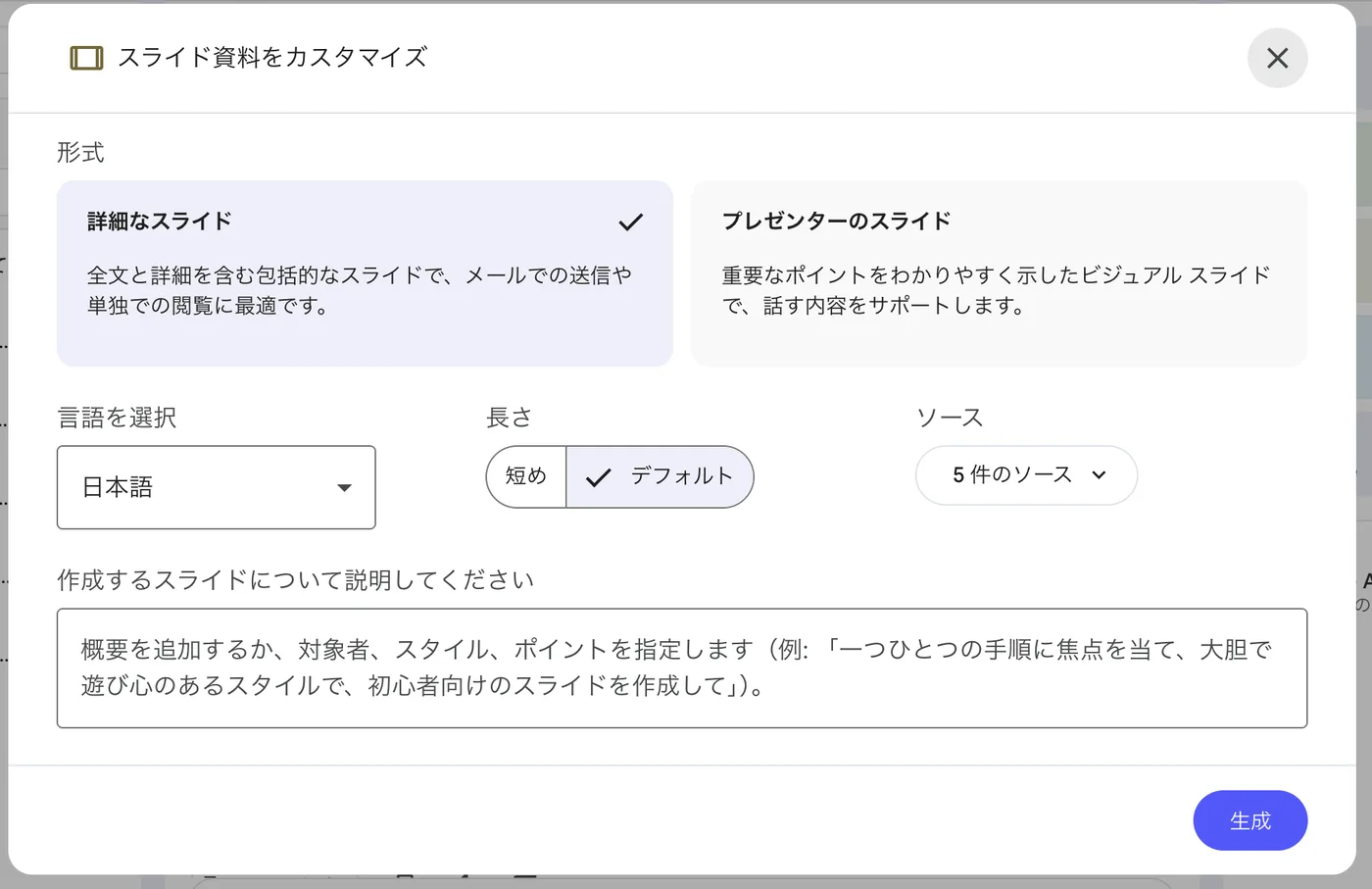Screen dimensions: 1372x889
Task: Expand the 5 件のソース dropdown
Action: [1026, 475]
